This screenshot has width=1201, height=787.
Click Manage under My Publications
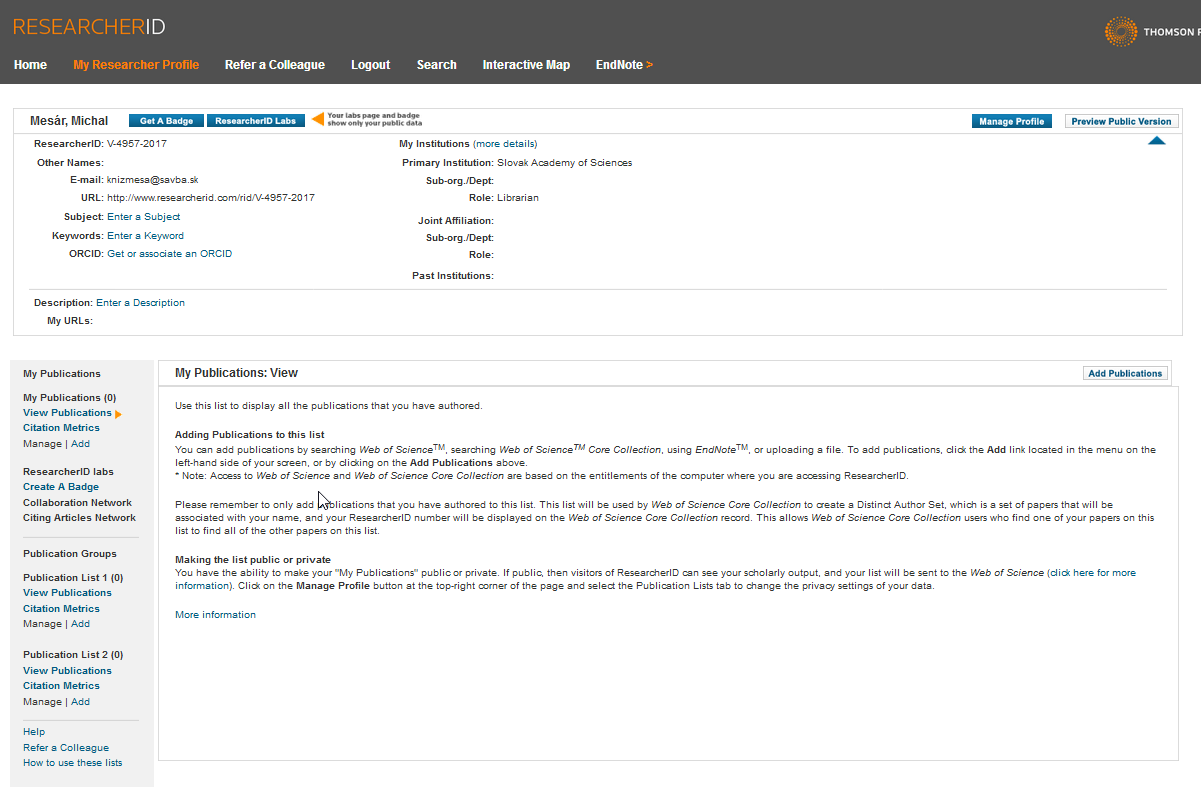coord(42,444)
